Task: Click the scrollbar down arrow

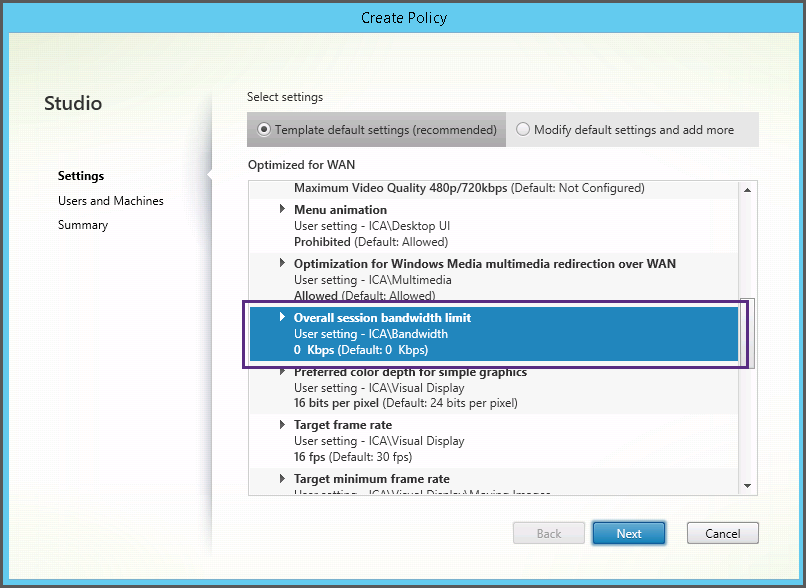Action: point(747,486)
